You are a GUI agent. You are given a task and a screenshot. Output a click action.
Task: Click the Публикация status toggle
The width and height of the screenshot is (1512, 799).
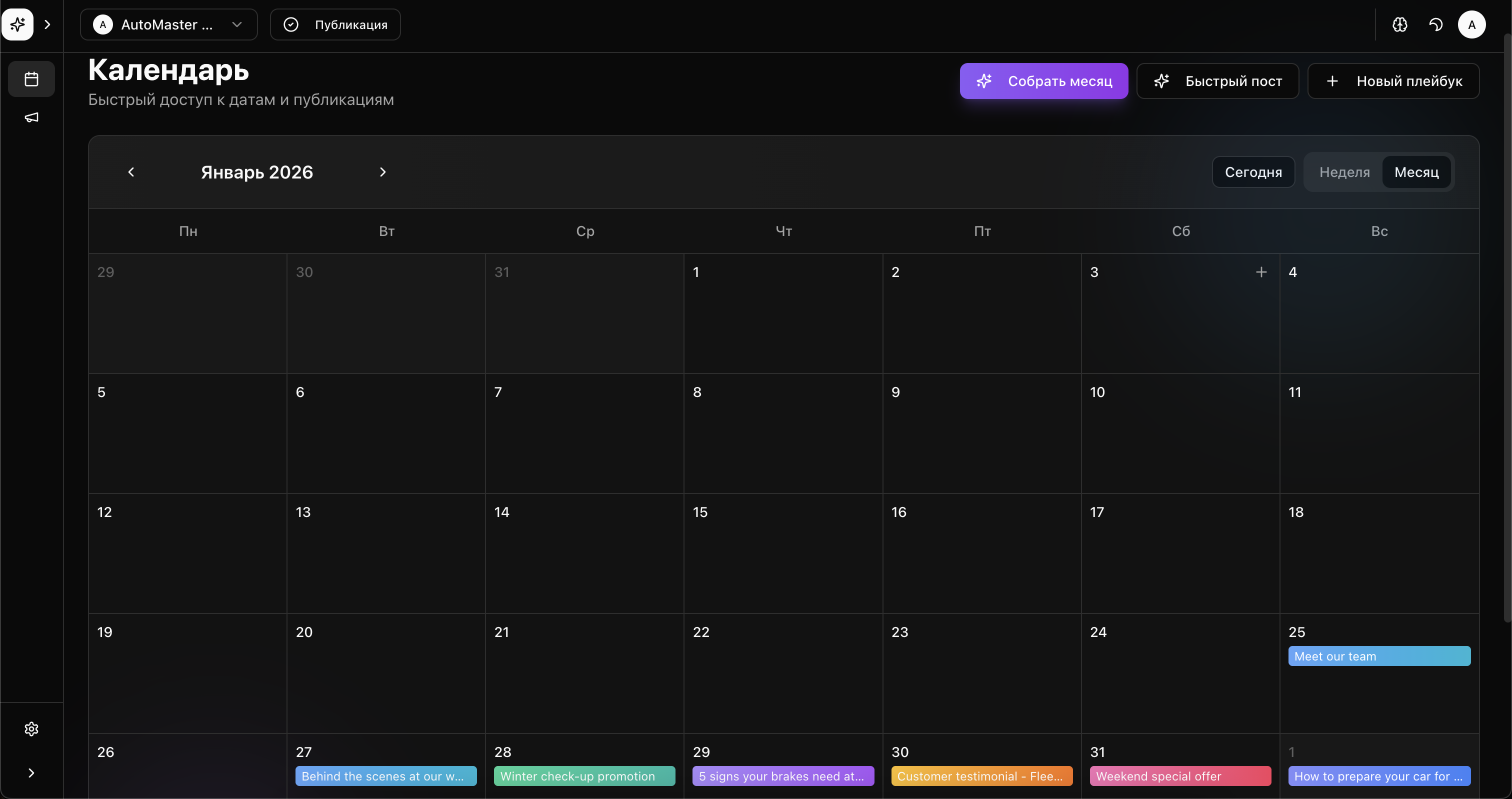[335, 24]
